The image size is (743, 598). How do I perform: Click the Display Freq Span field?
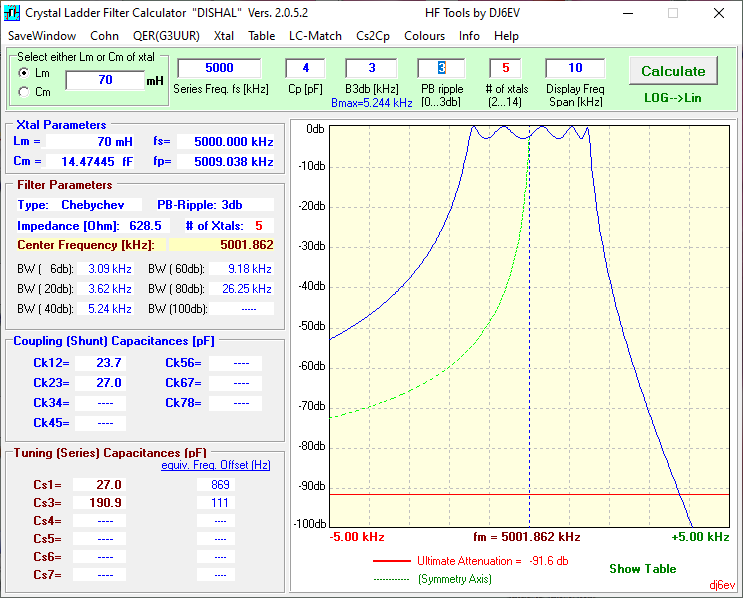click(575, 68)
